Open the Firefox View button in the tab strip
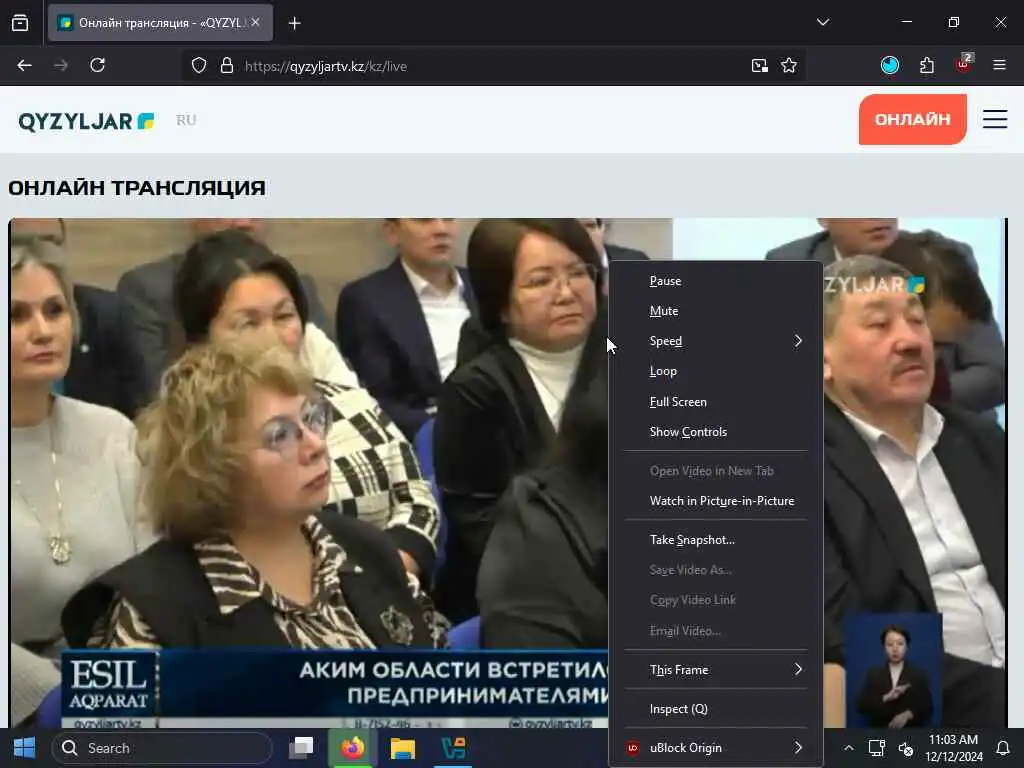The width and height of the screenshot is (1024, 768). click(20, 23)
